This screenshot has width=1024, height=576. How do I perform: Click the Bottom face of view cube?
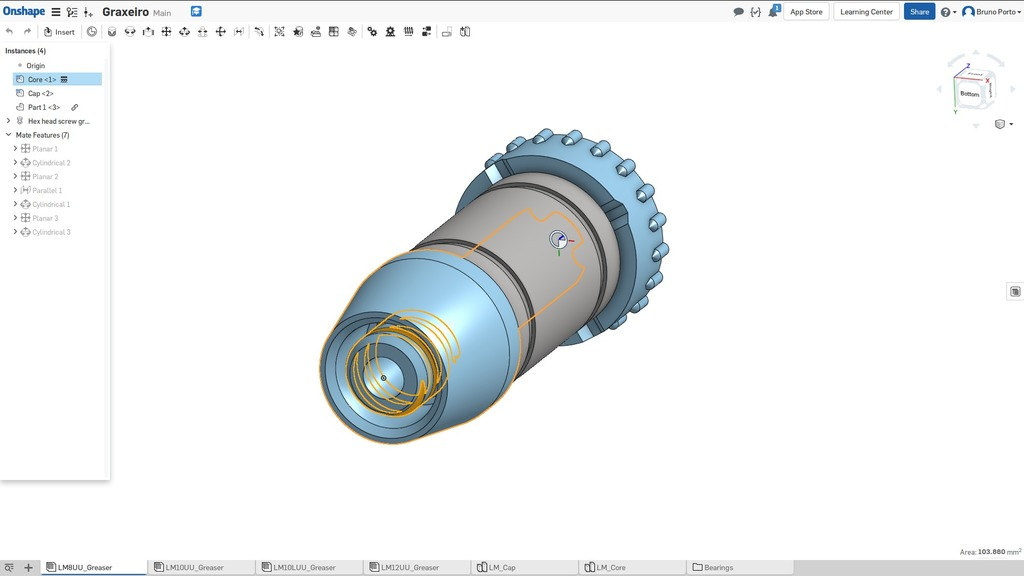pyautogui.click(x=969, y=94)
